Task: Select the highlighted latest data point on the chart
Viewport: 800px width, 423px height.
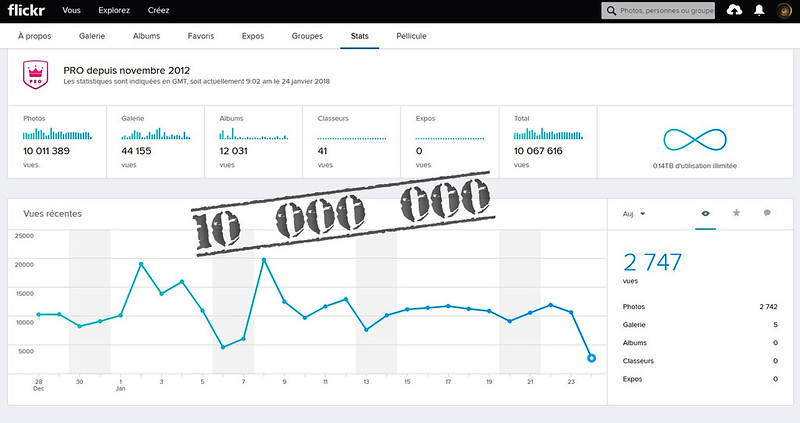Action: (591, 358)
